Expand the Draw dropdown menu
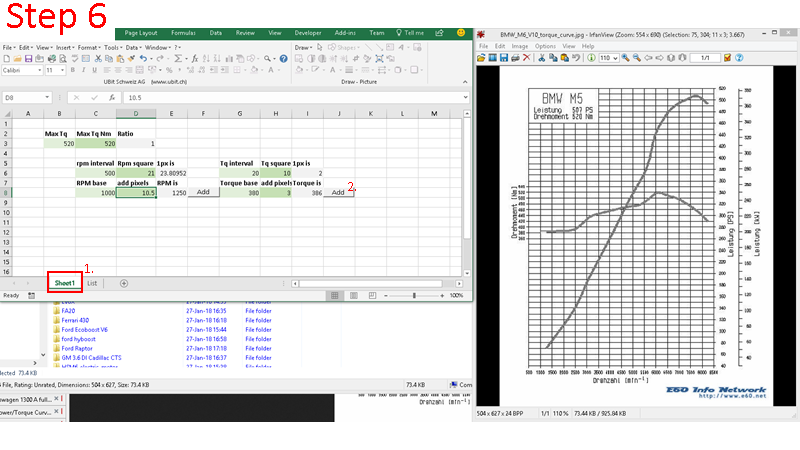 [303, 47]
